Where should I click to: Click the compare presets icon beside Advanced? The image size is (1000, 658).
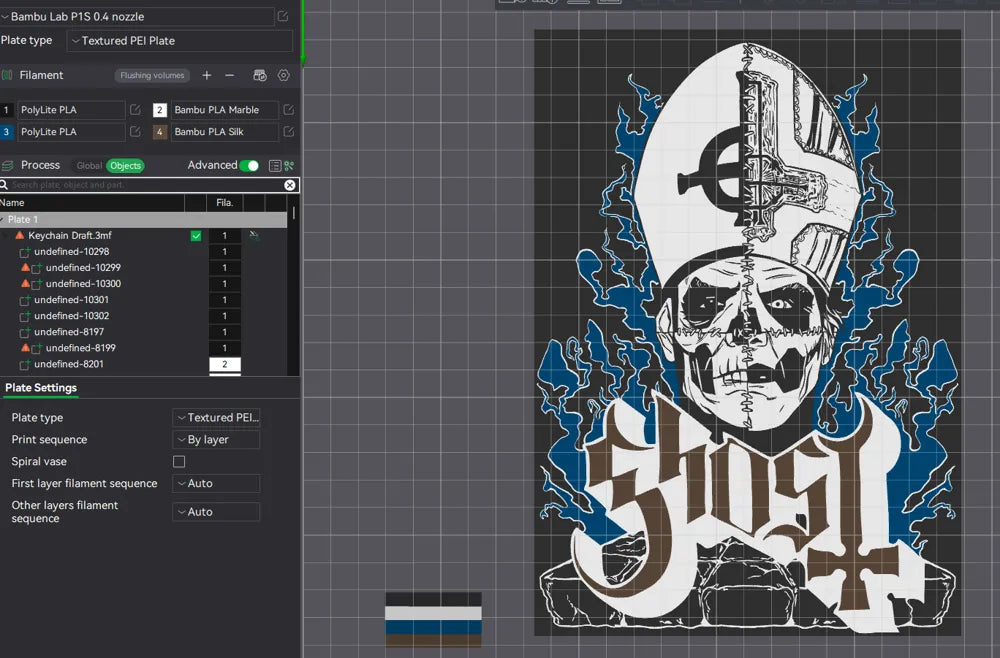click(x=289, y=166)
